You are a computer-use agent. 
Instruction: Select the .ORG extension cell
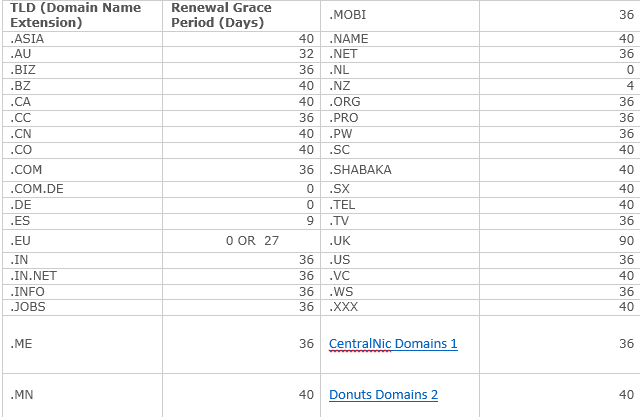coord(400,102)
